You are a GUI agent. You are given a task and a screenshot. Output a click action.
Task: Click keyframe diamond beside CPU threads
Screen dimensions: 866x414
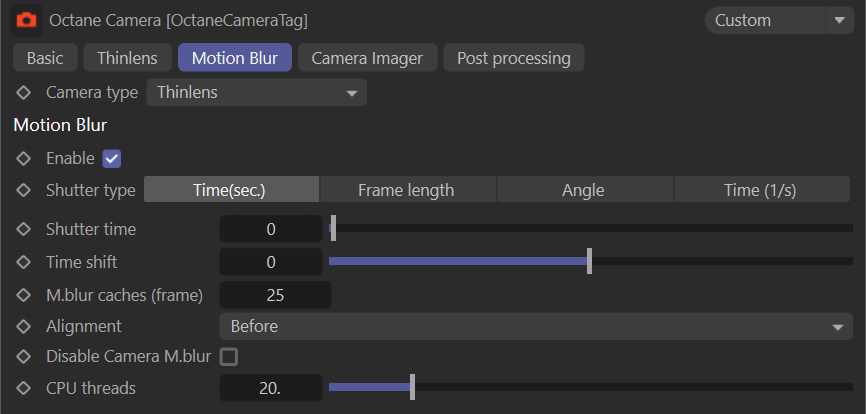tap(24, 388)
